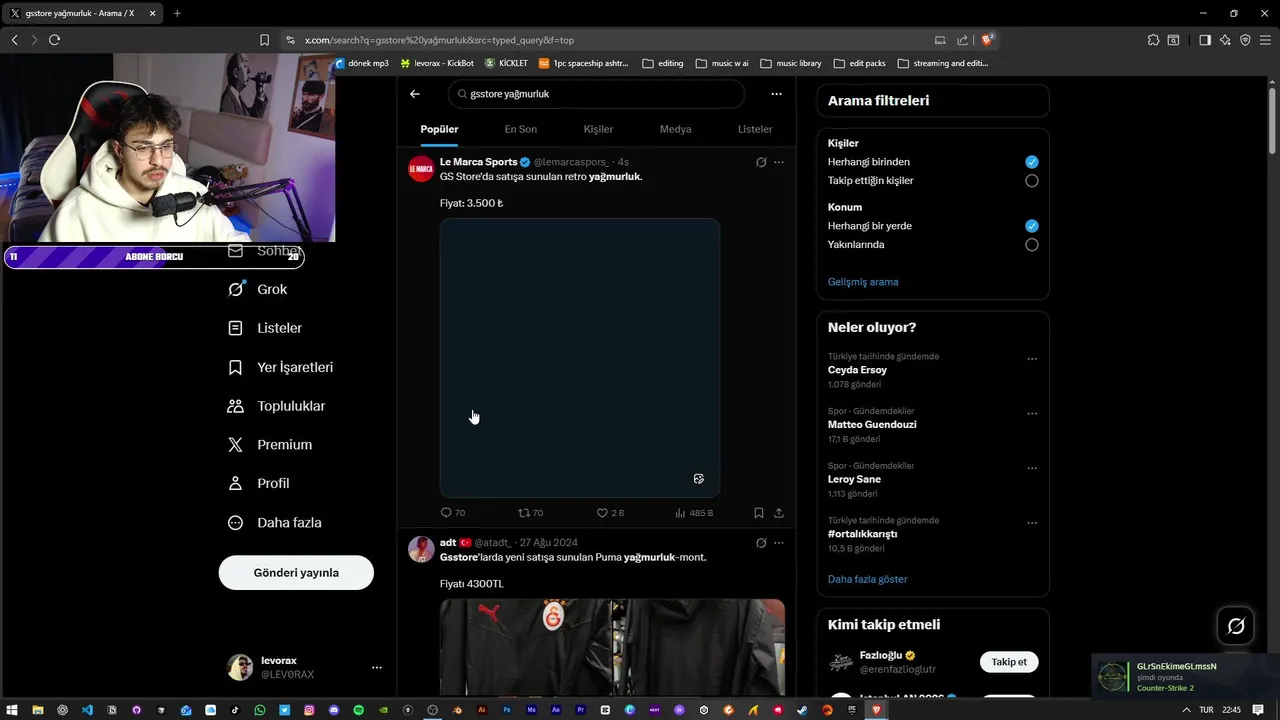Open browser extensions puzzle icon

click(x=1154, y=40)
